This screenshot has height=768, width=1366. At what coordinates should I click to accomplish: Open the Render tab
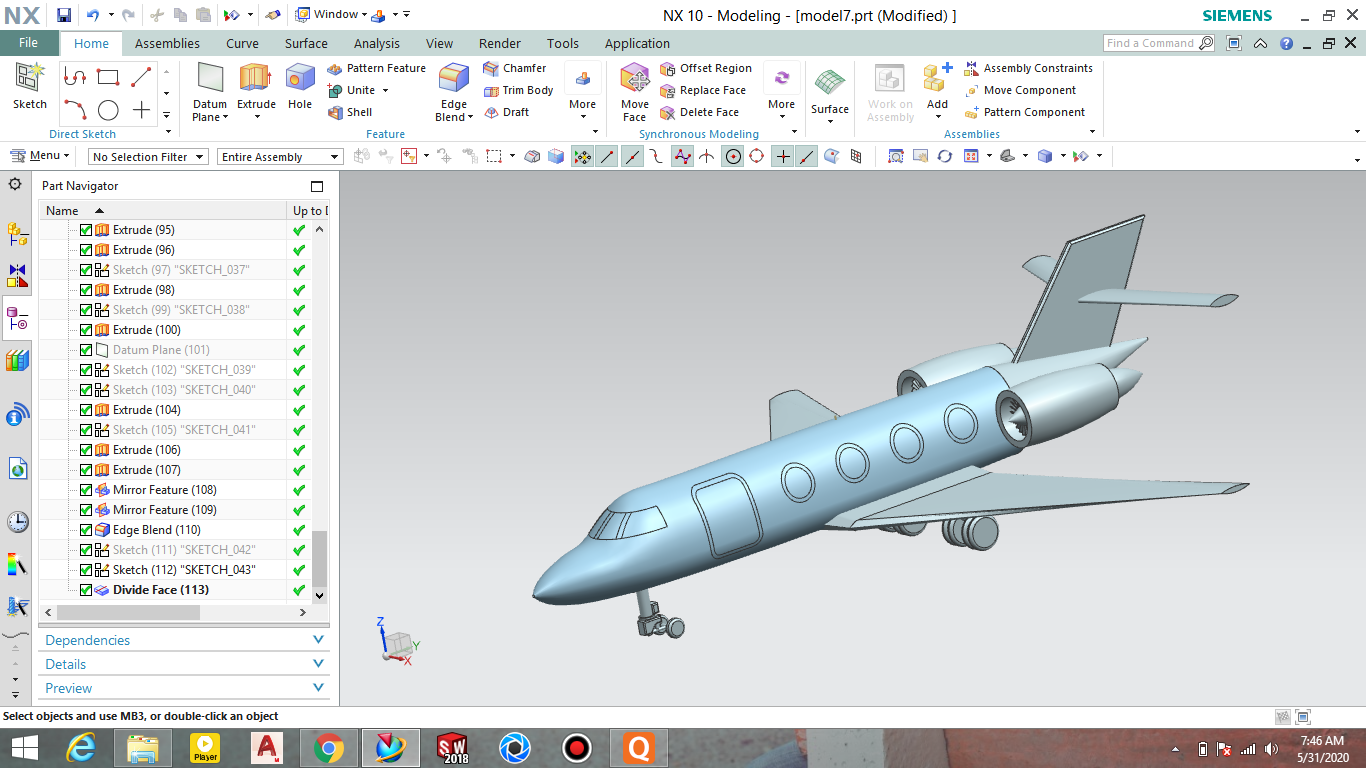coord(500,43)
